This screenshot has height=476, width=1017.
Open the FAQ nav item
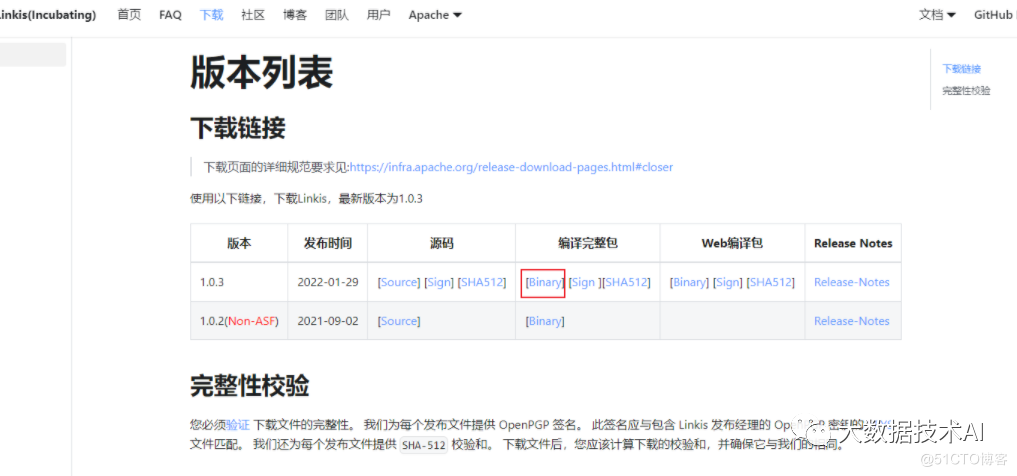171,15
